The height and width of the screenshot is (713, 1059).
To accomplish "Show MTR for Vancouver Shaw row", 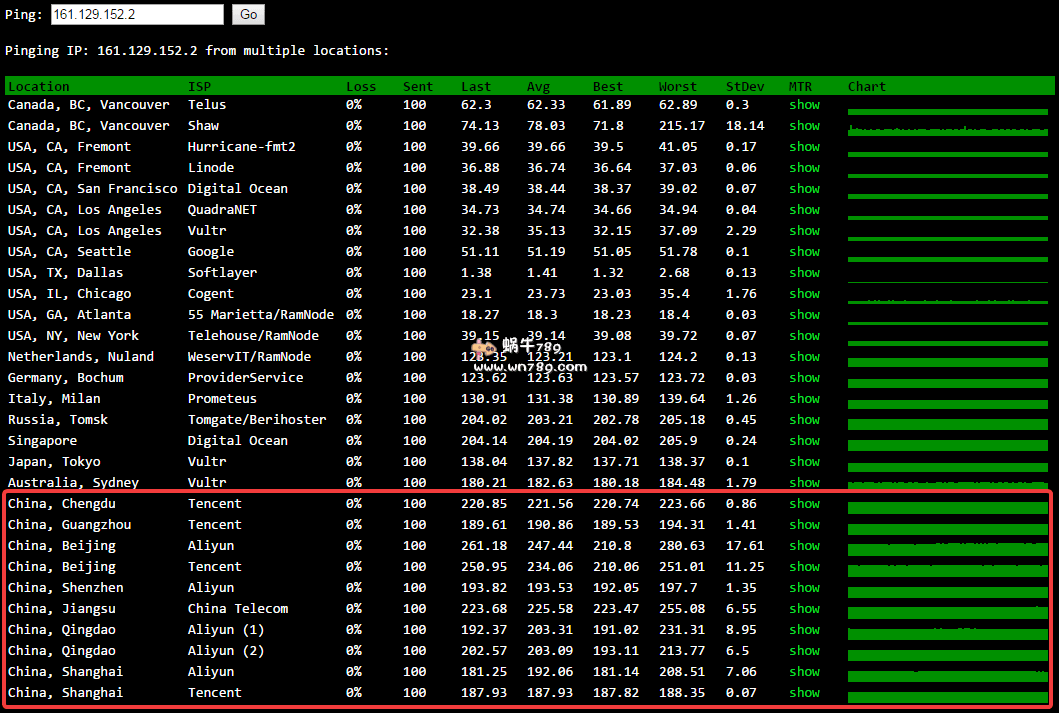I will pyautogui.click(x=804, y=126).
